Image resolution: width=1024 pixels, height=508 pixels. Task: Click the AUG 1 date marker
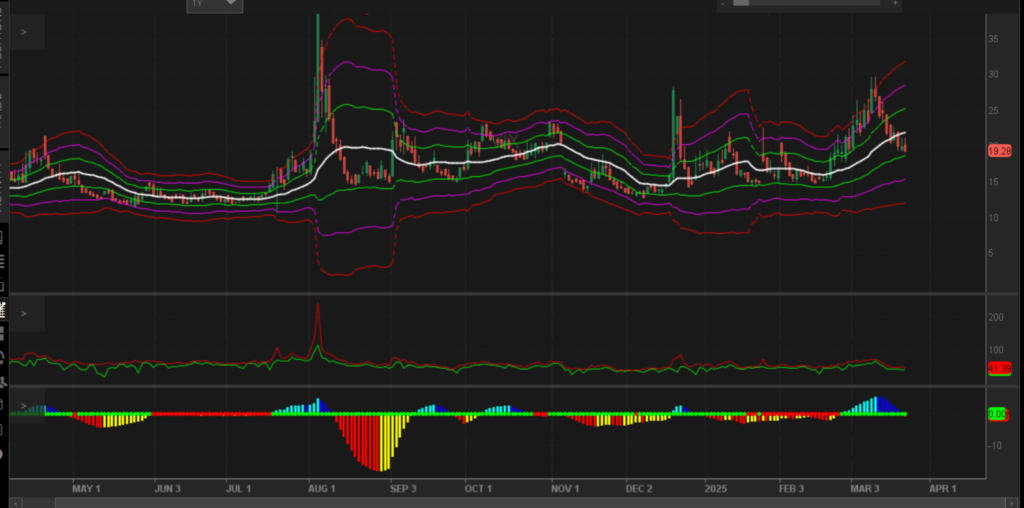click(x=321, y=489)
